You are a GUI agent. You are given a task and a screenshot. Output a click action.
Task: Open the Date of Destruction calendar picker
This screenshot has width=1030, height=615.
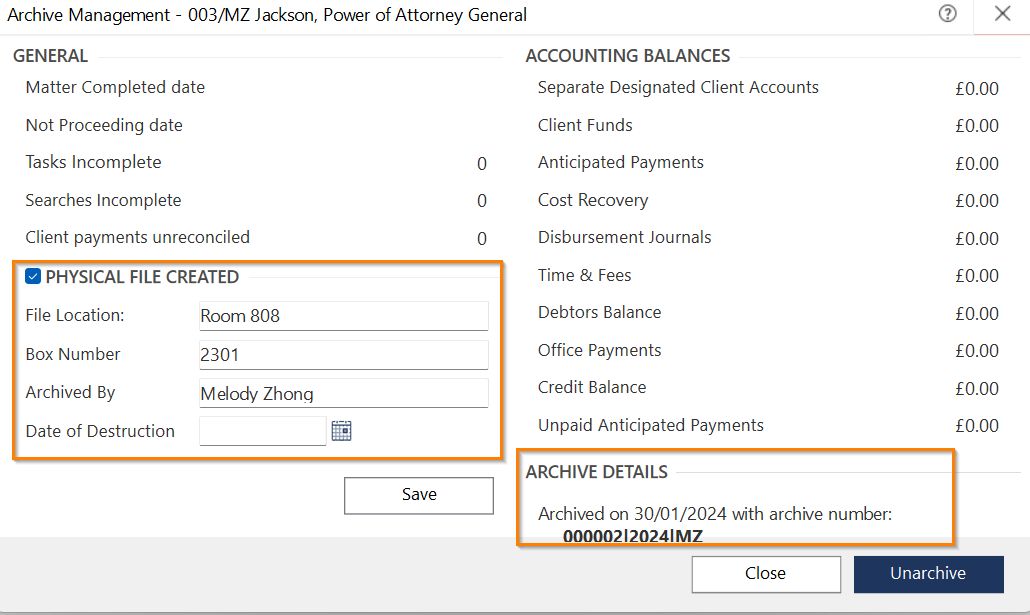tap(342, 431)
